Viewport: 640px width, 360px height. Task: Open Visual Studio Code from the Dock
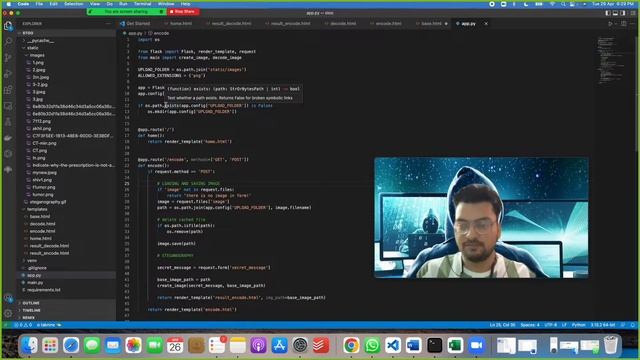coord(393,345)
